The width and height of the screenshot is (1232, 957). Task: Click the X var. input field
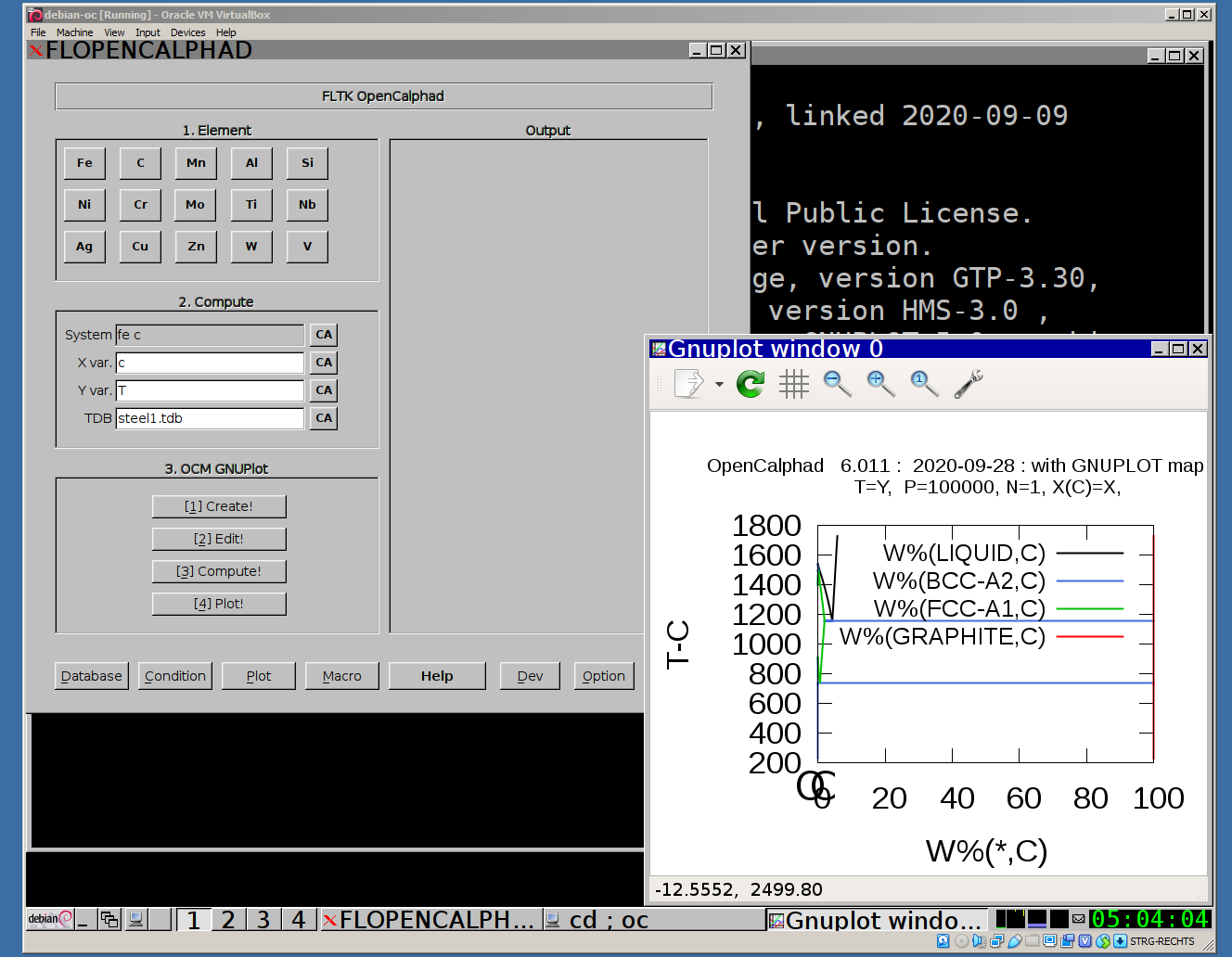click(210, 363)
